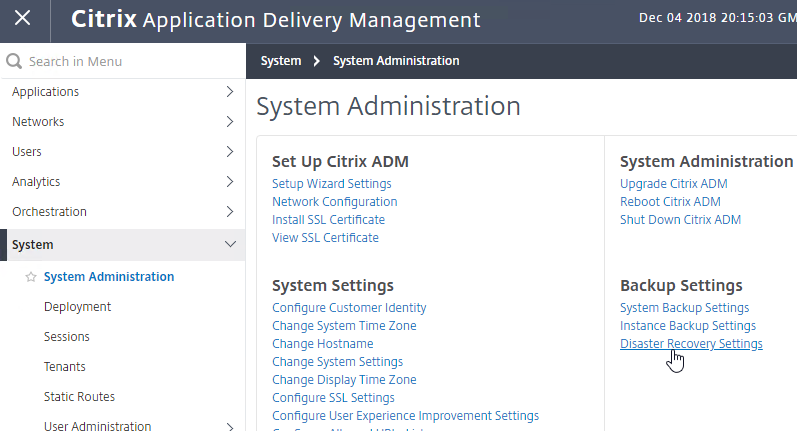Open Install SSL Certificate link
The height and width of the screenshot is (431, 797).
[x=328, y=220]
